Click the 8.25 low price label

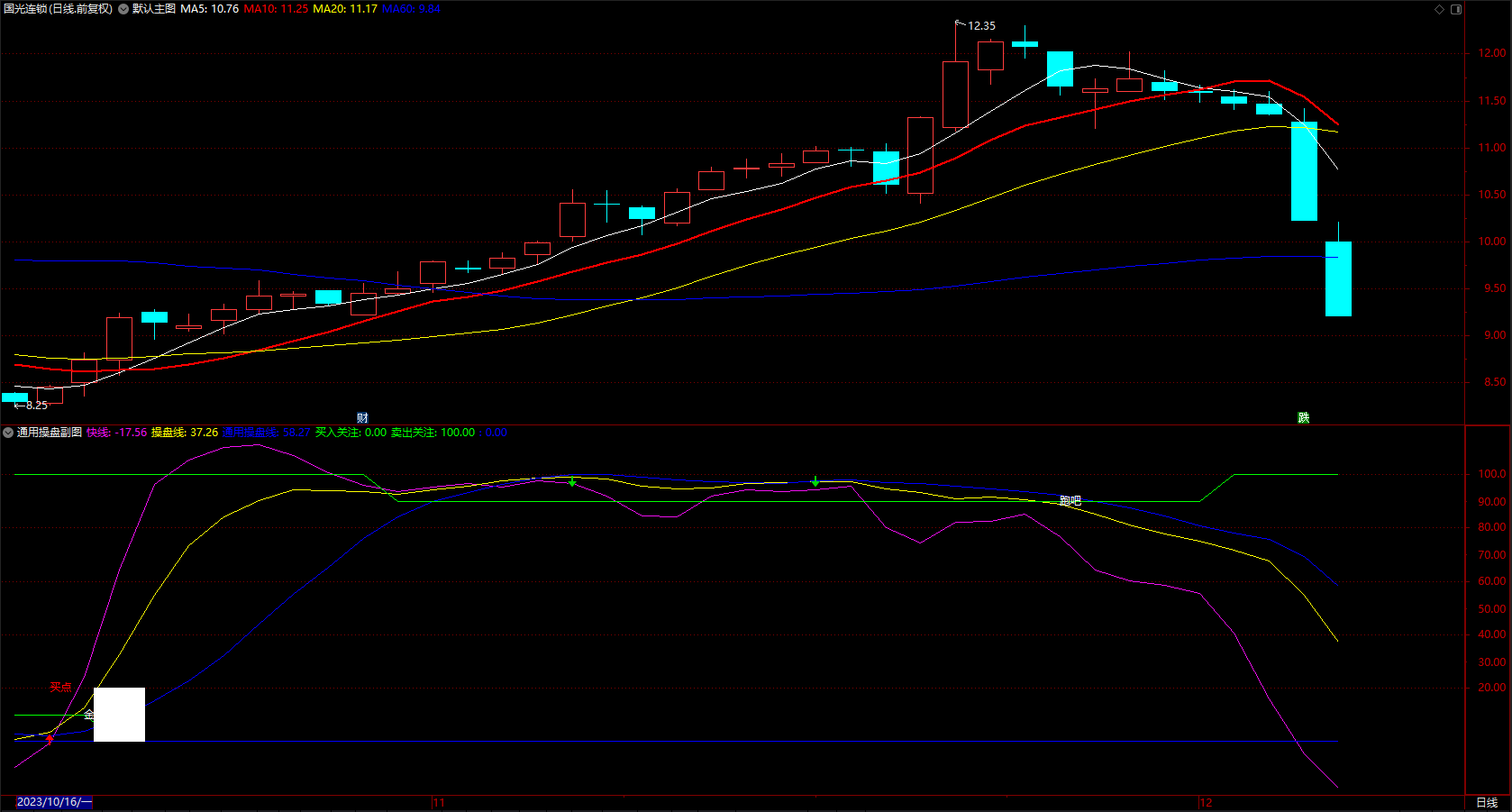[x=37, y=406]
